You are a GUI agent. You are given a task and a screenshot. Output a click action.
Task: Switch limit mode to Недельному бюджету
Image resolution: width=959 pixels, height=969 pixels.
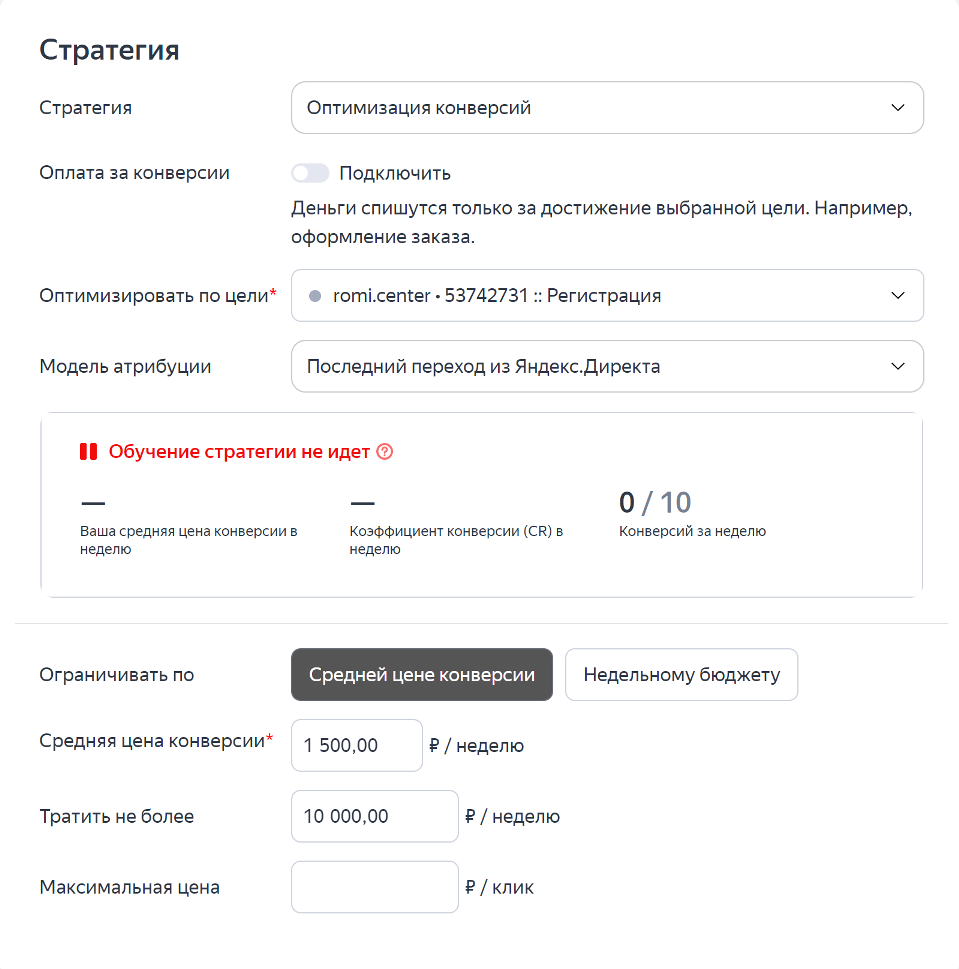681,674
